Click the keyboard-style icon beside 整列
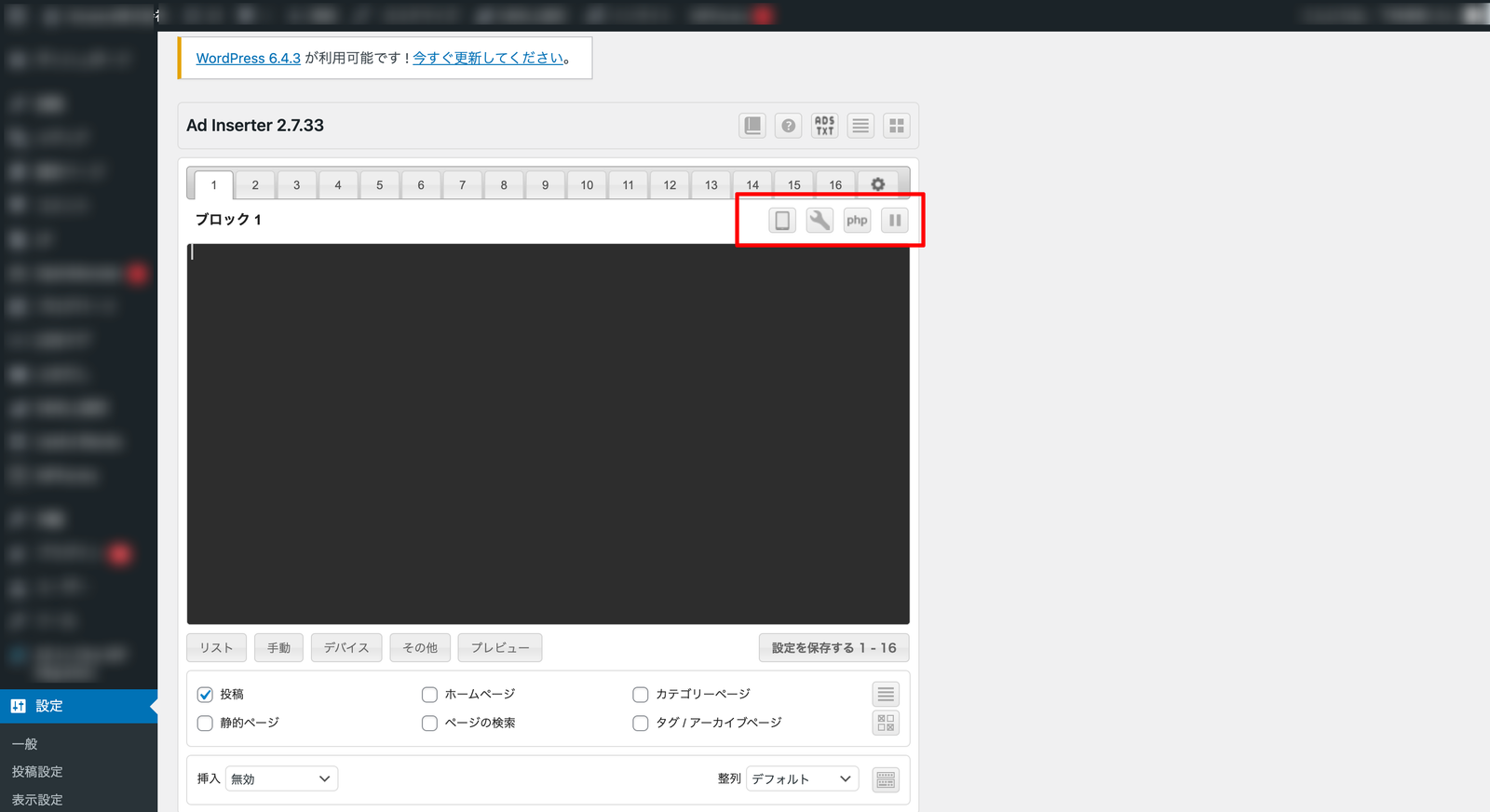The image size is (1490, 812). pos(886,779)
